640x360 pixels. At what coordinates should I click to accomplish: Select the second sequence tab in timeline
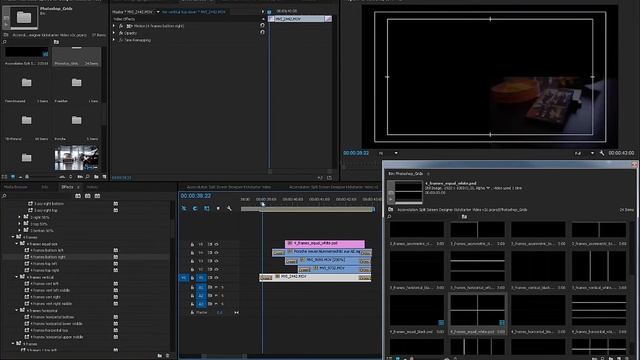coord(333,187)
